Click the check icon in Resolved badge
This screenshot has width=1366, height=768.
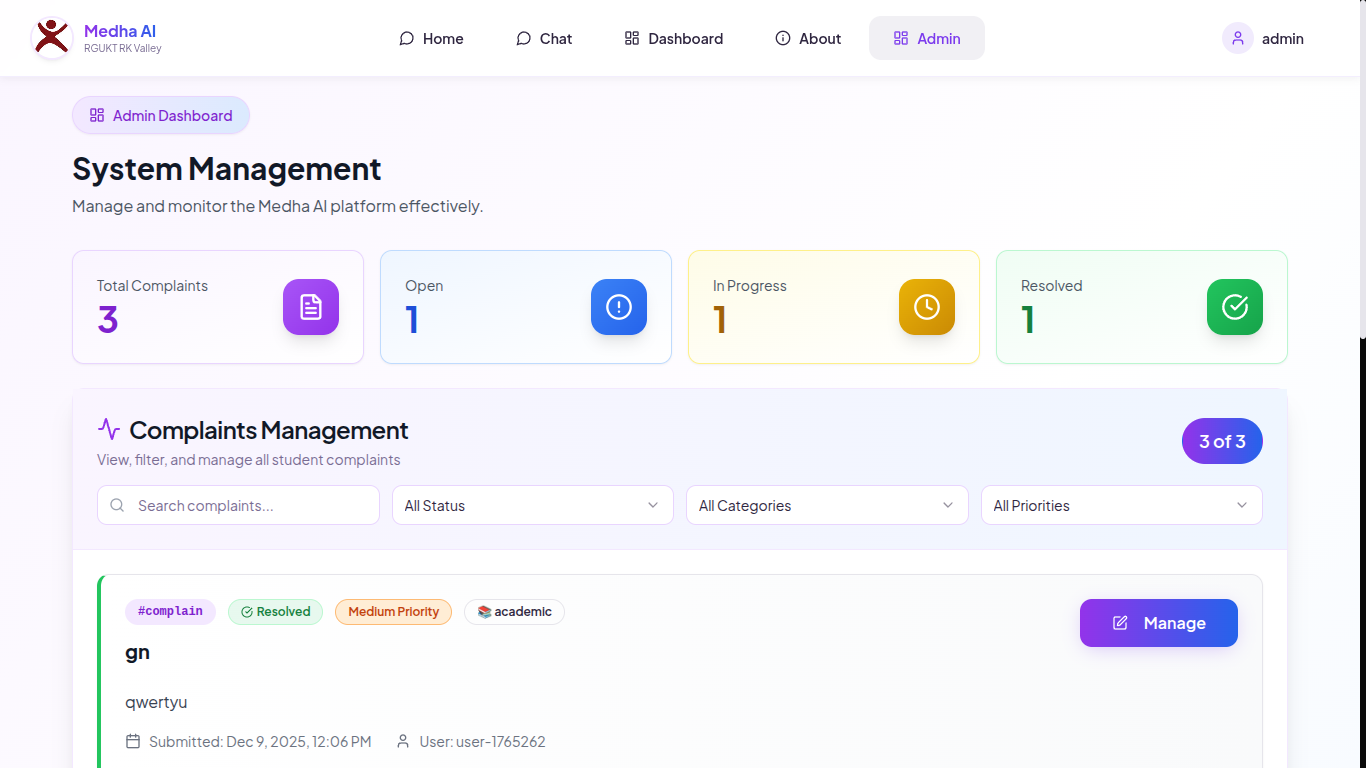[x=247, y=612]
